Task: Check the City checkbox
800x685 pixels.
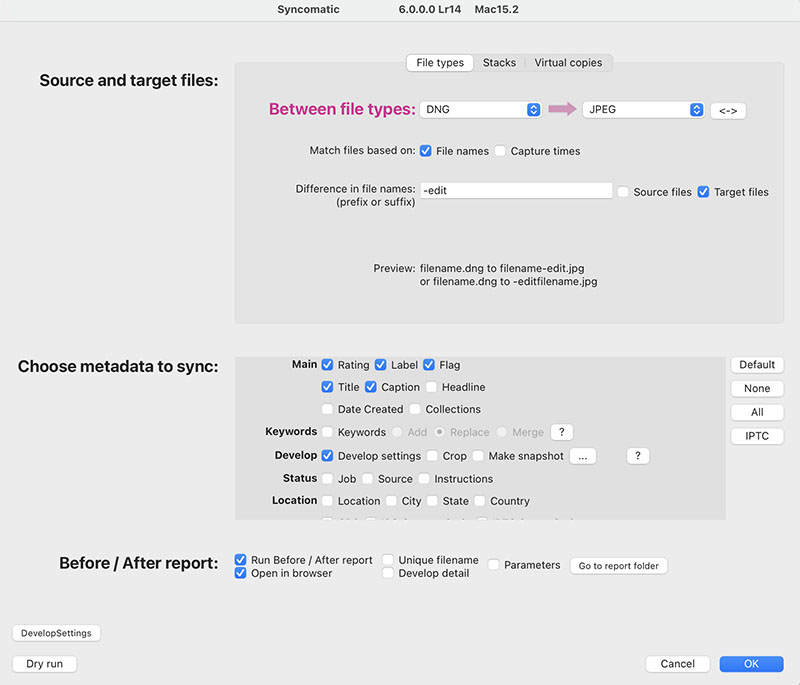Action: click(391, 501)
